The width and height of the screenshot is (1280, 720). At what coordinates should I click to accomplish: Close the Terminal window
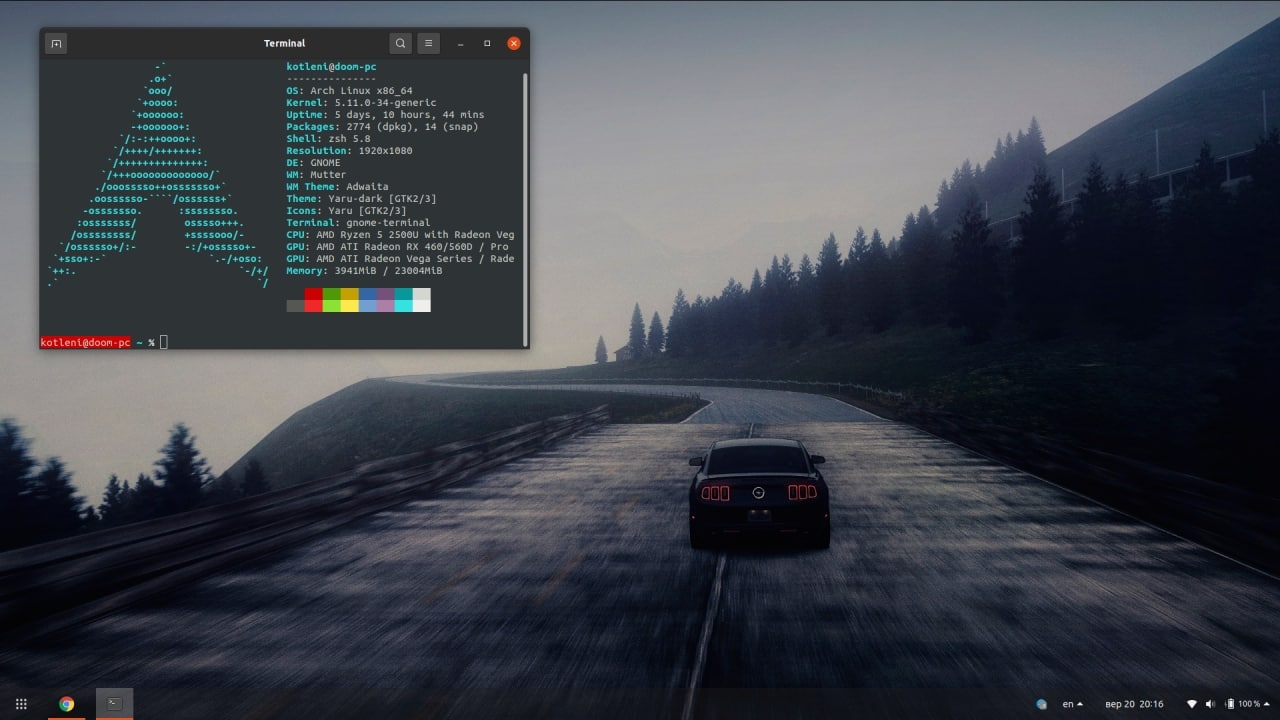point(514,43)
